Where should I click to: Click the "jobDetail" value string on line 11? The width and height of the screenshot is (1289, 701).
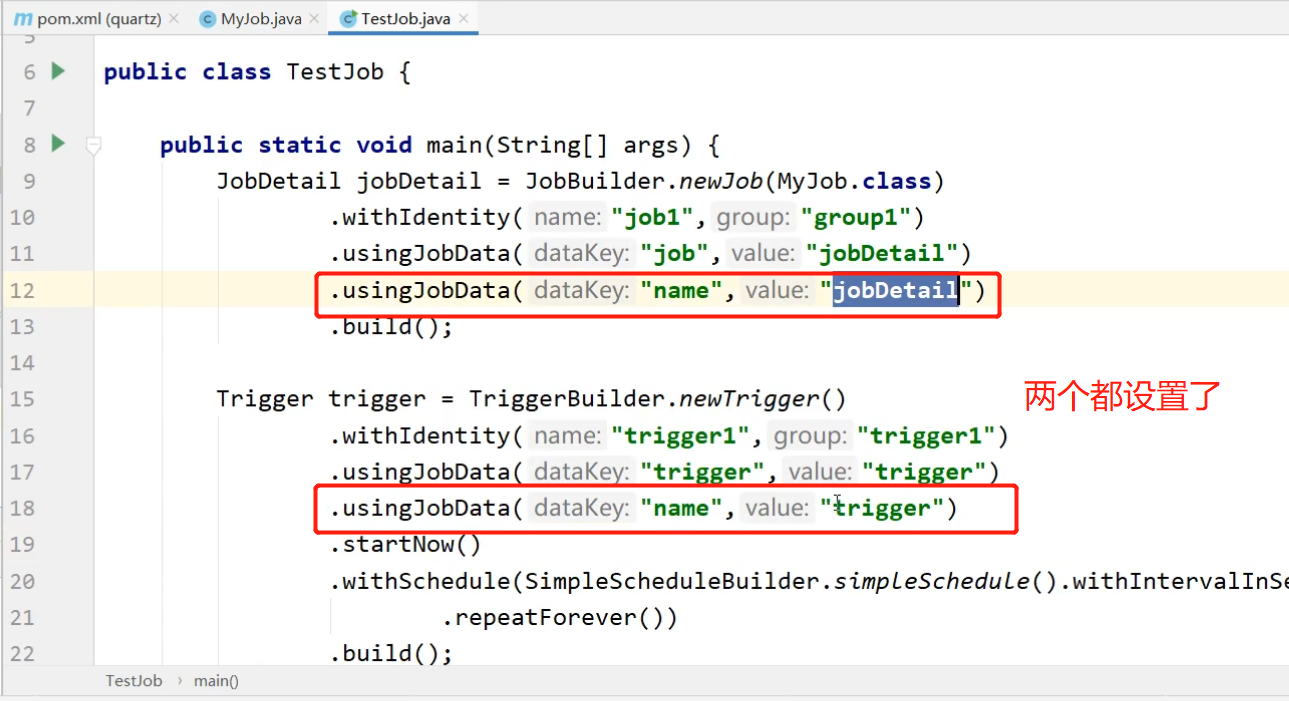click(882, 253)
